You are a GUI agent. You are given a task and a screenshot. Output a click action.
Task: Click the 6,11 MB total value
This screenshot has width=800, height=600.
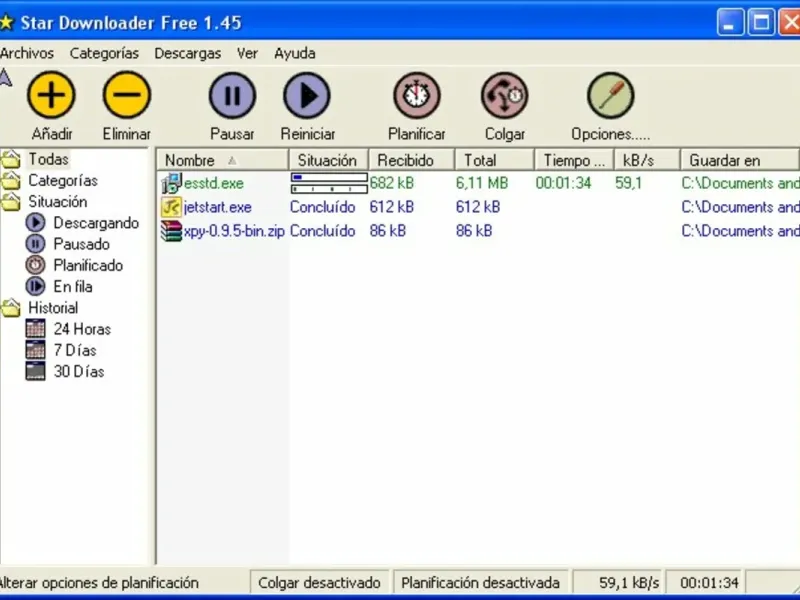pyautogui.click(x=482, y=183)
